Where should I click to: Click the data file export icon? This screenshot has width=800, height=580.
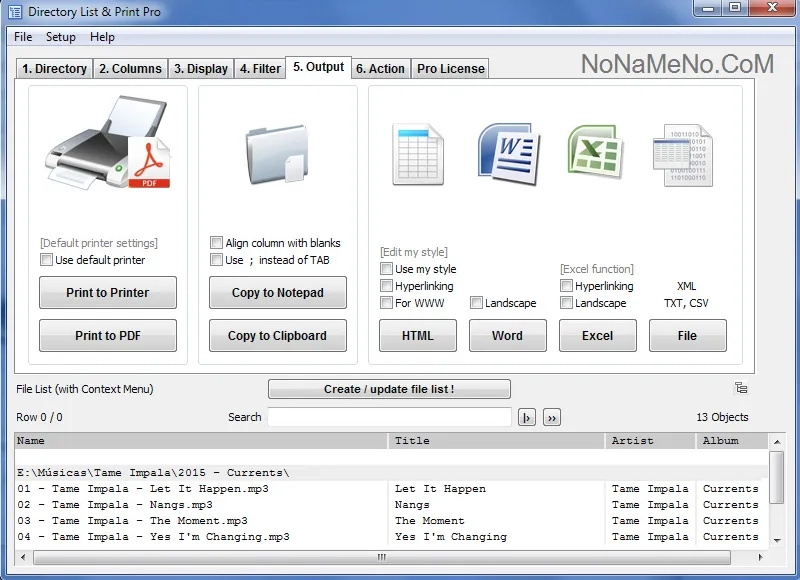685,156
